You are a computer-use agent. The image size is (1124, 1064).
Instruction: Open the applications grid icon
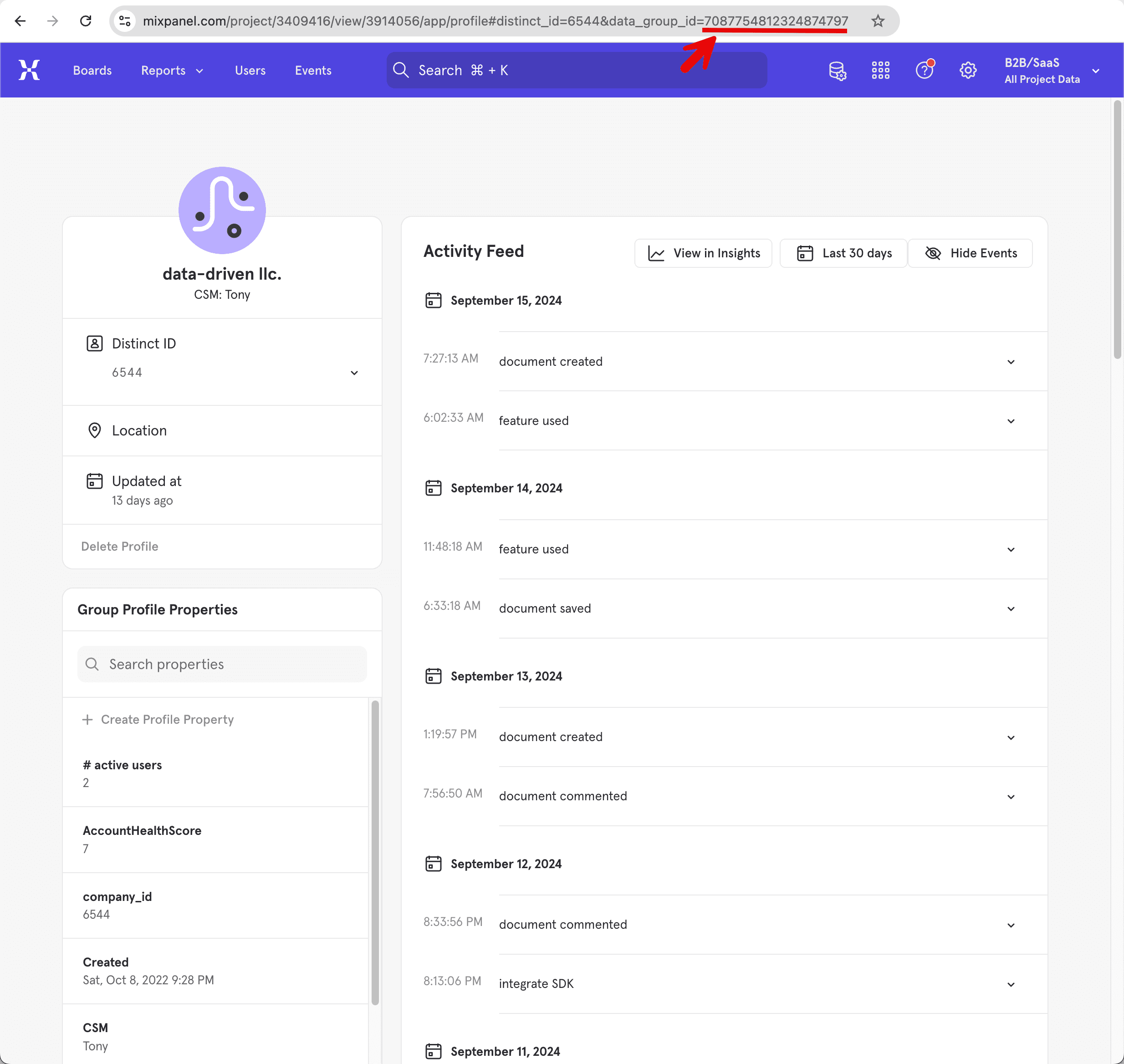click(880, 70)
